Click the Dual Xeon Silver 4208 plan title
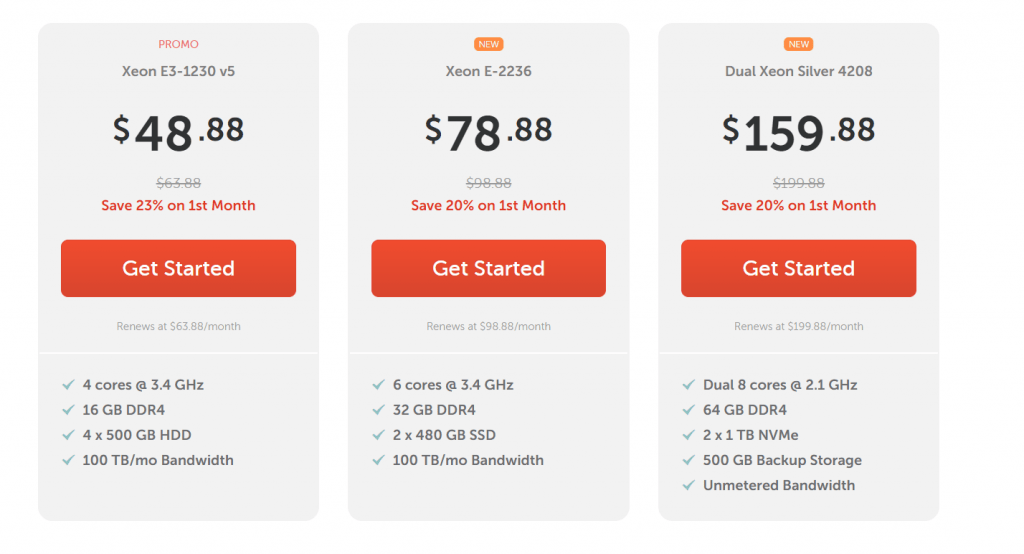 pyautogui.click(x=798, y=71)
